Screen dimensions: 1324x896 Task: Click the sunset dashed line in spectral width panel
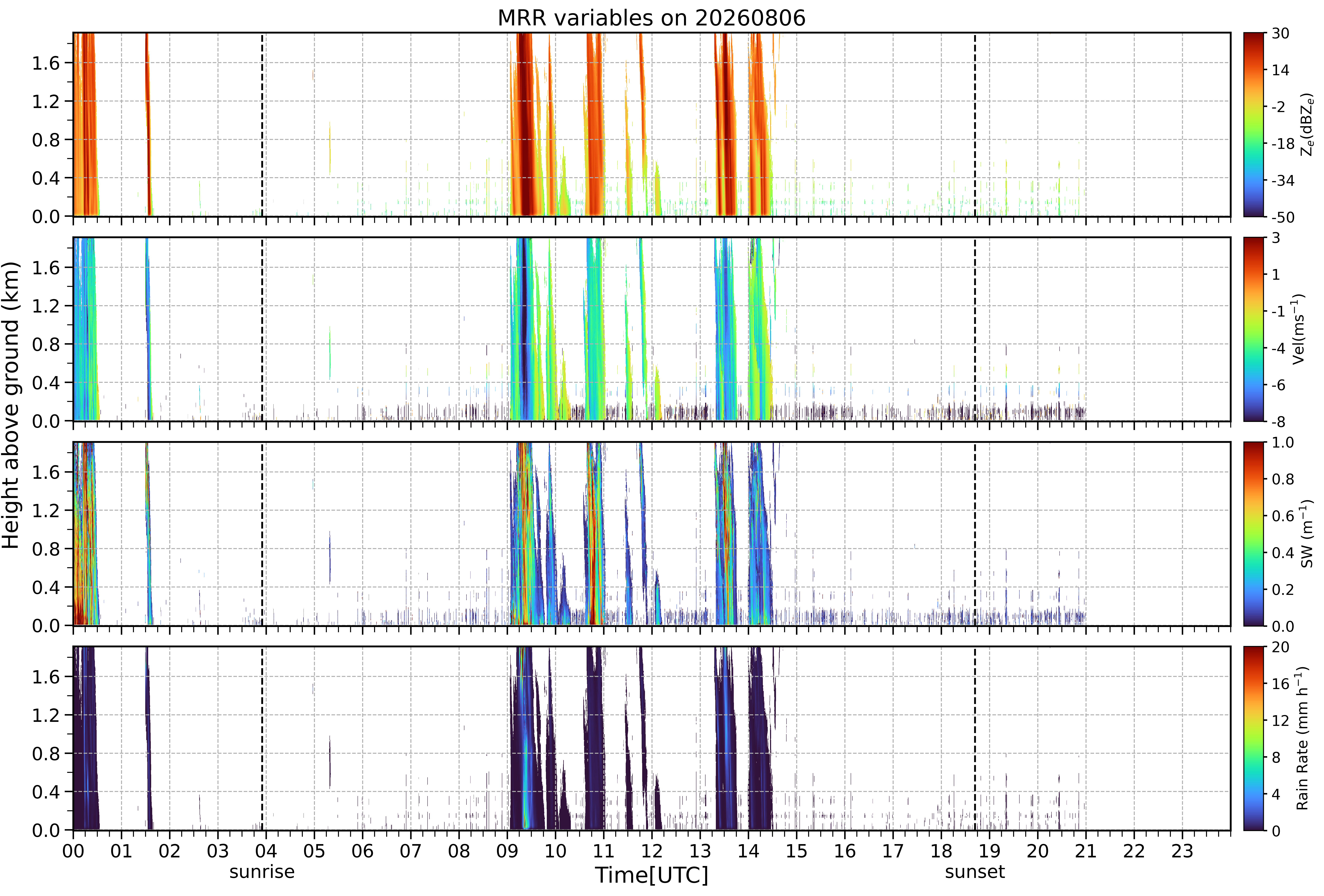975,534
